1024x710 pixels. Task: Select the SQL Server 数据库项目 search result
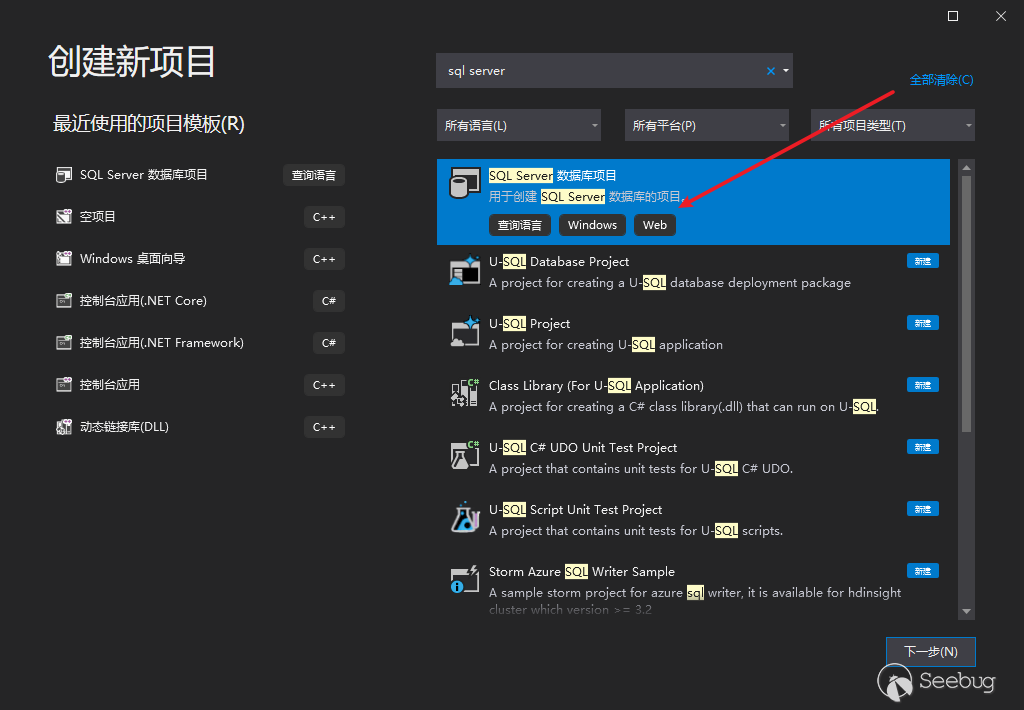(694, 202)
